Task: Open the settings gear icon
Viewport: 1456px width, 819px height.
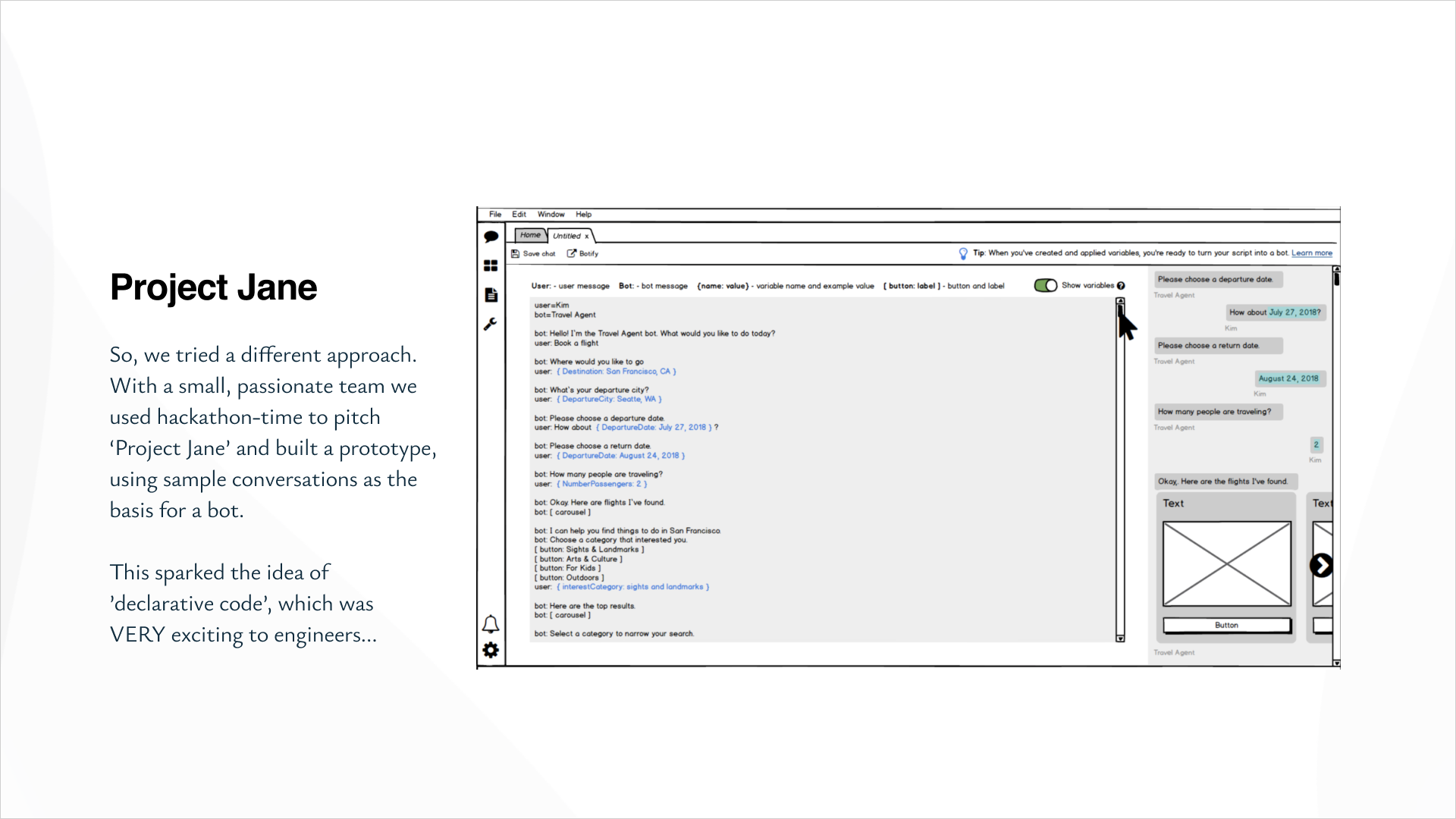Action: click(491, 650)
